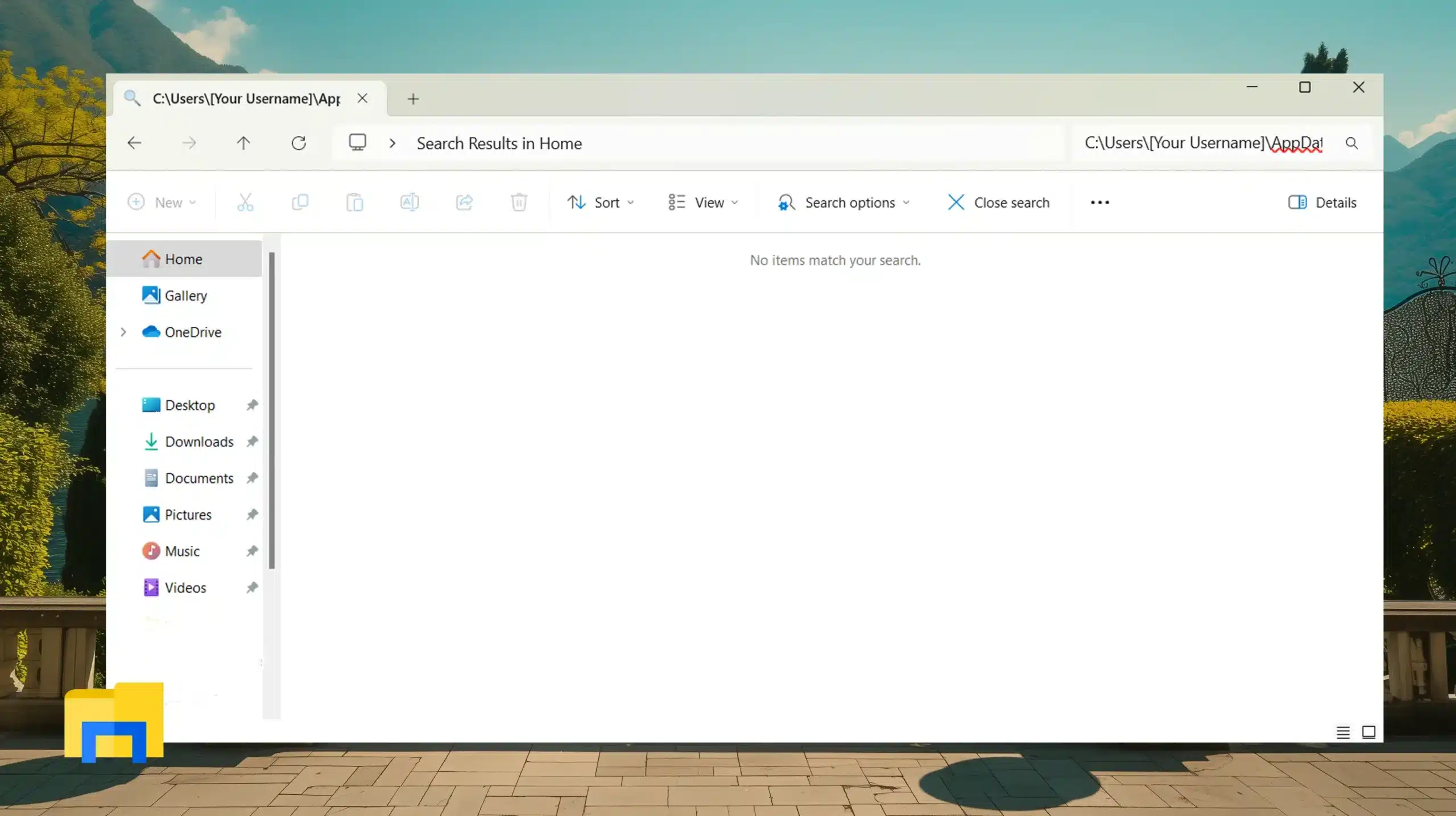Click the navigation pane vertical scrollbar
The image size is (1456, 816).
click(272, 409)
